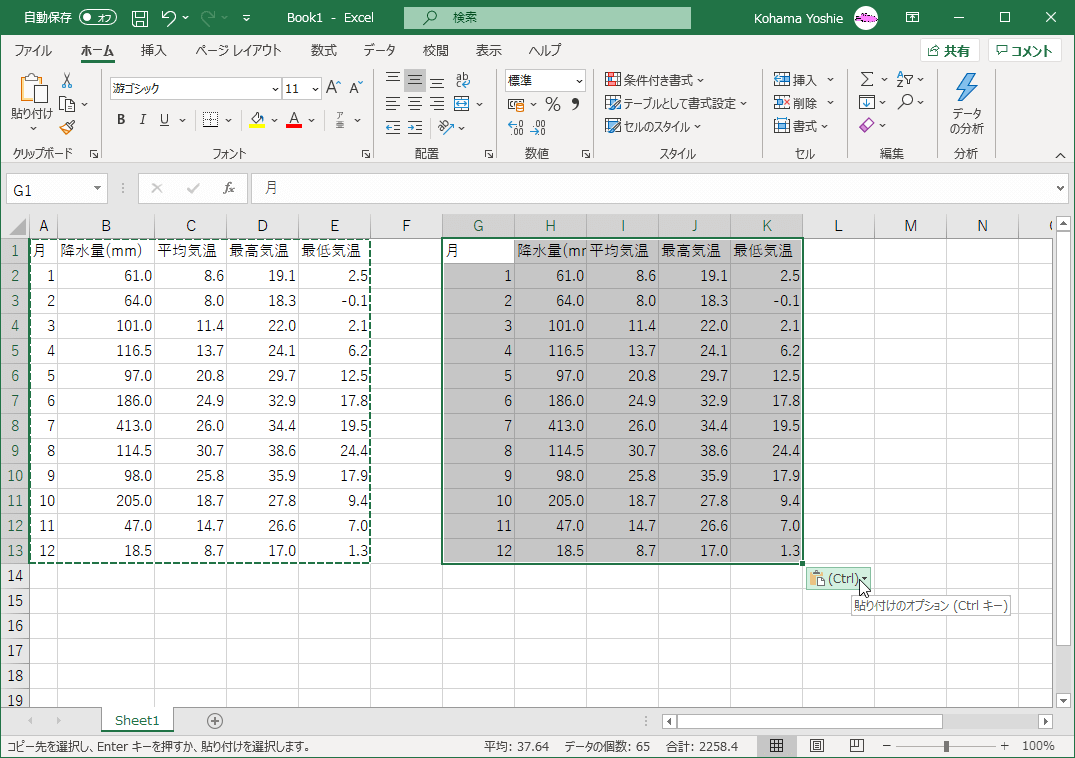Toggle bold formatting
This screenshot has height=758, width=1075.
(121, 120)
